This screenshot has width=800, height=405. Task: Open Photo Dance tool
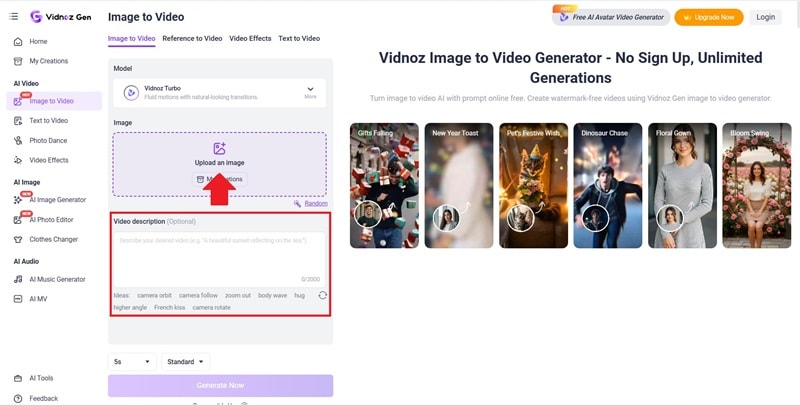point(48,140)
